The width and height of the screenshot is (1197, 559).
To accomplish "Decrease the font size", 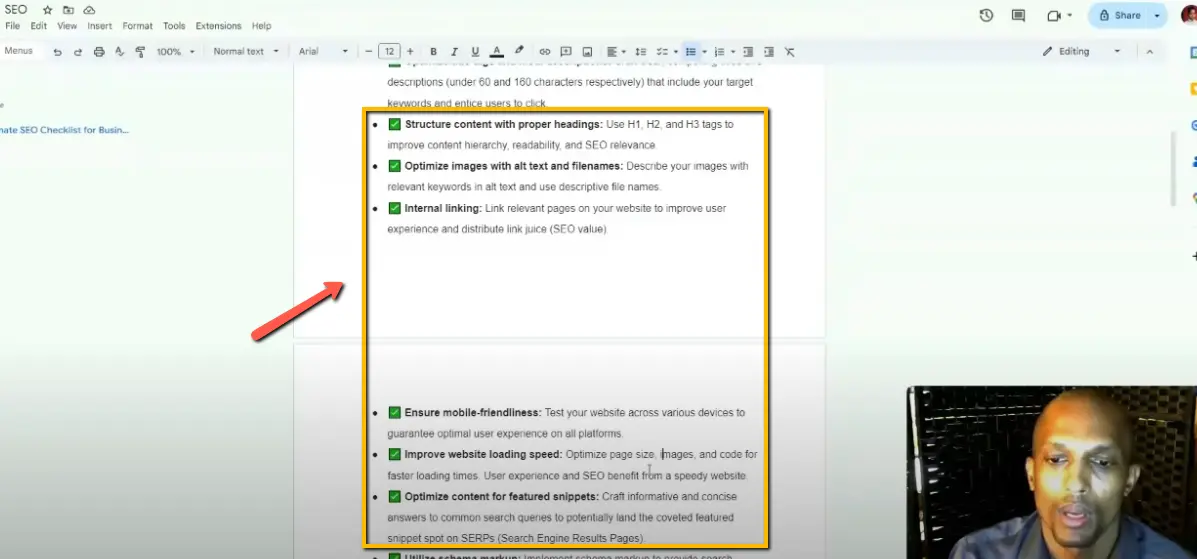I will click(x=369, y=51).
